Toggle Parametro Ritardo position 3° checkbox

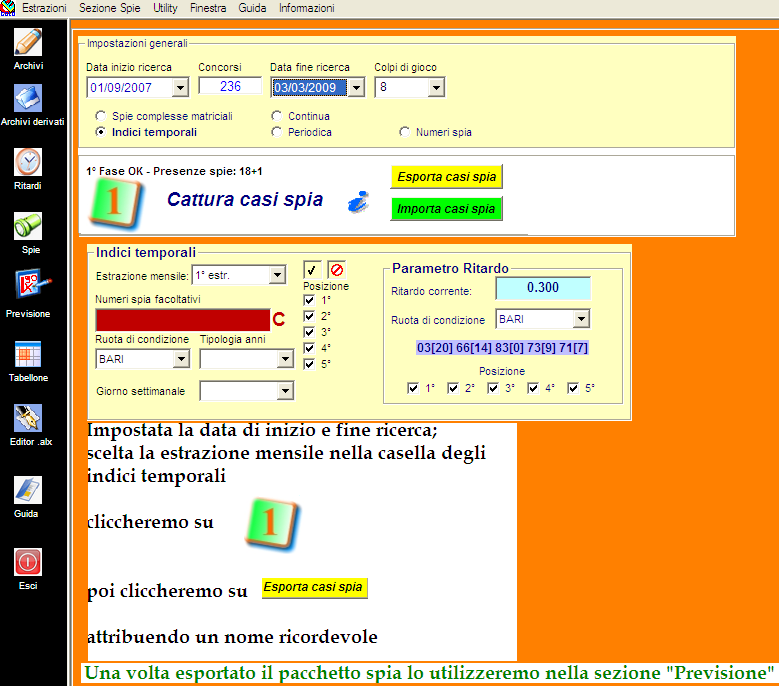[x=493, y=388]
